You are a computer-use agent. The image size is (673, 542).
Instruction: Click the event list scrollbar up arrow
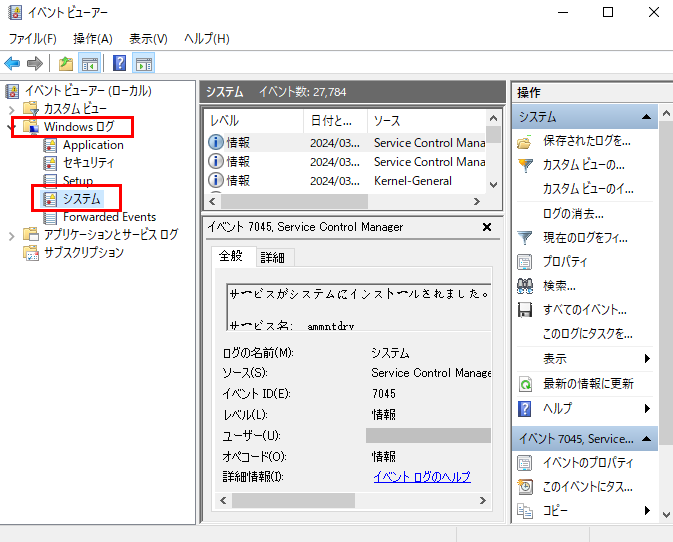click(x=494, y=118)
